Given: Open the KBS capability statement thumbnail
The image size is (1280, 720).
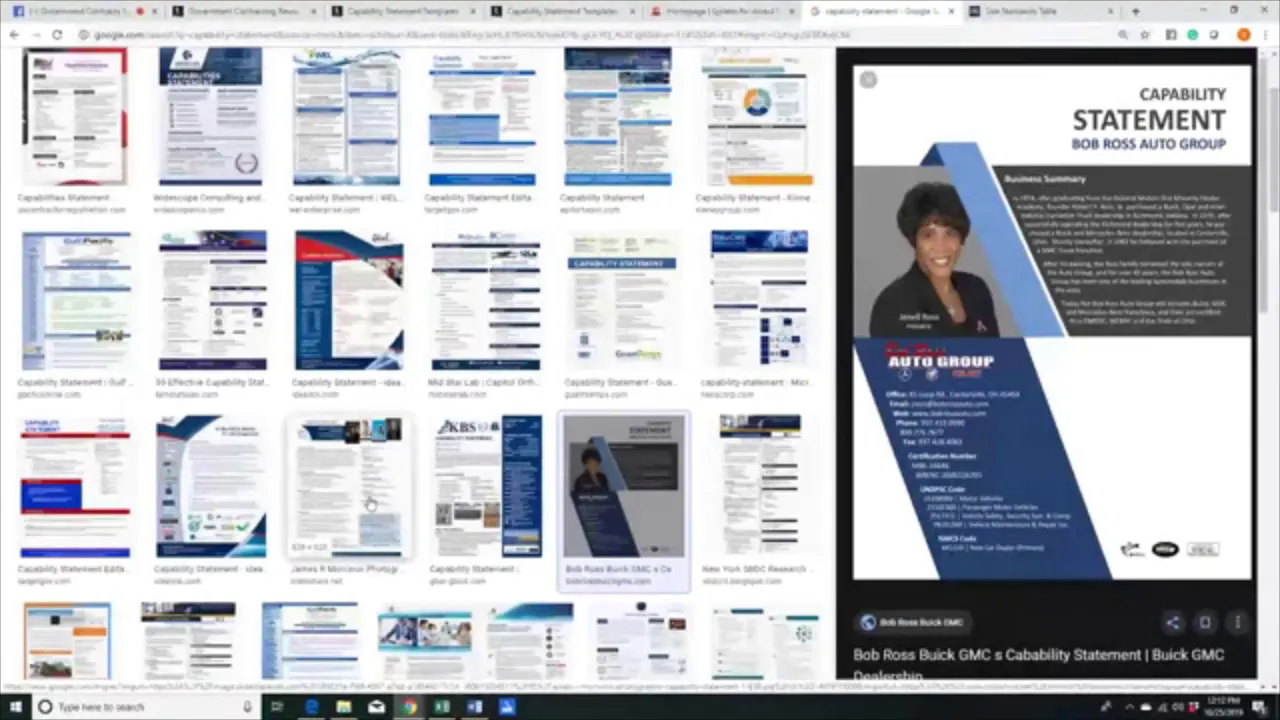Looking at the screenshot, I should [488, 487].
